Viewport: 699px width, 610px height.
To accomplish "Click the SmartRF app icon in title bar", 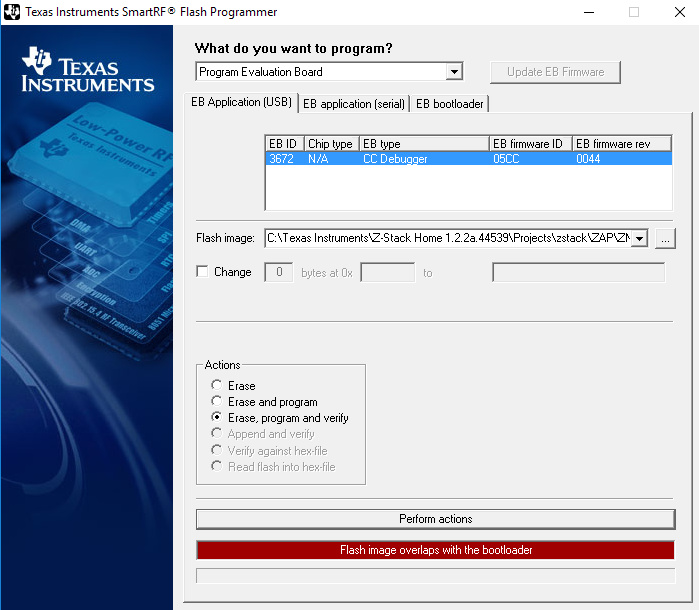I will coord(12,12).
